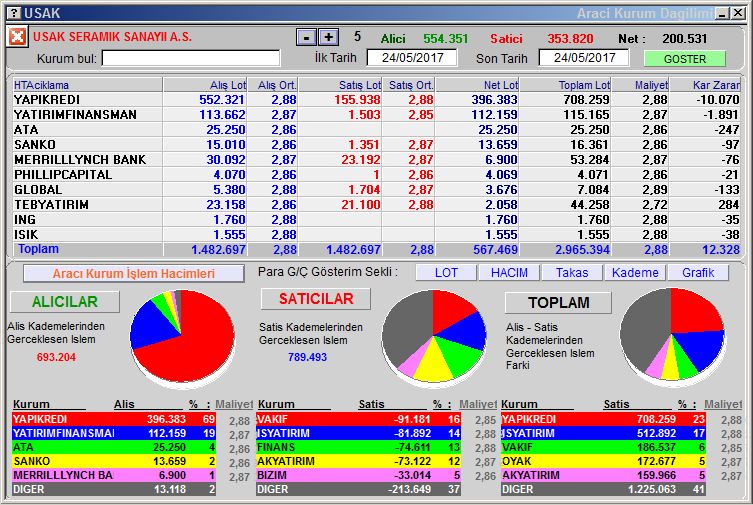Click pink AKYATIRIM 159.966 total legend row
753x505 pixels.
[603, 475]
